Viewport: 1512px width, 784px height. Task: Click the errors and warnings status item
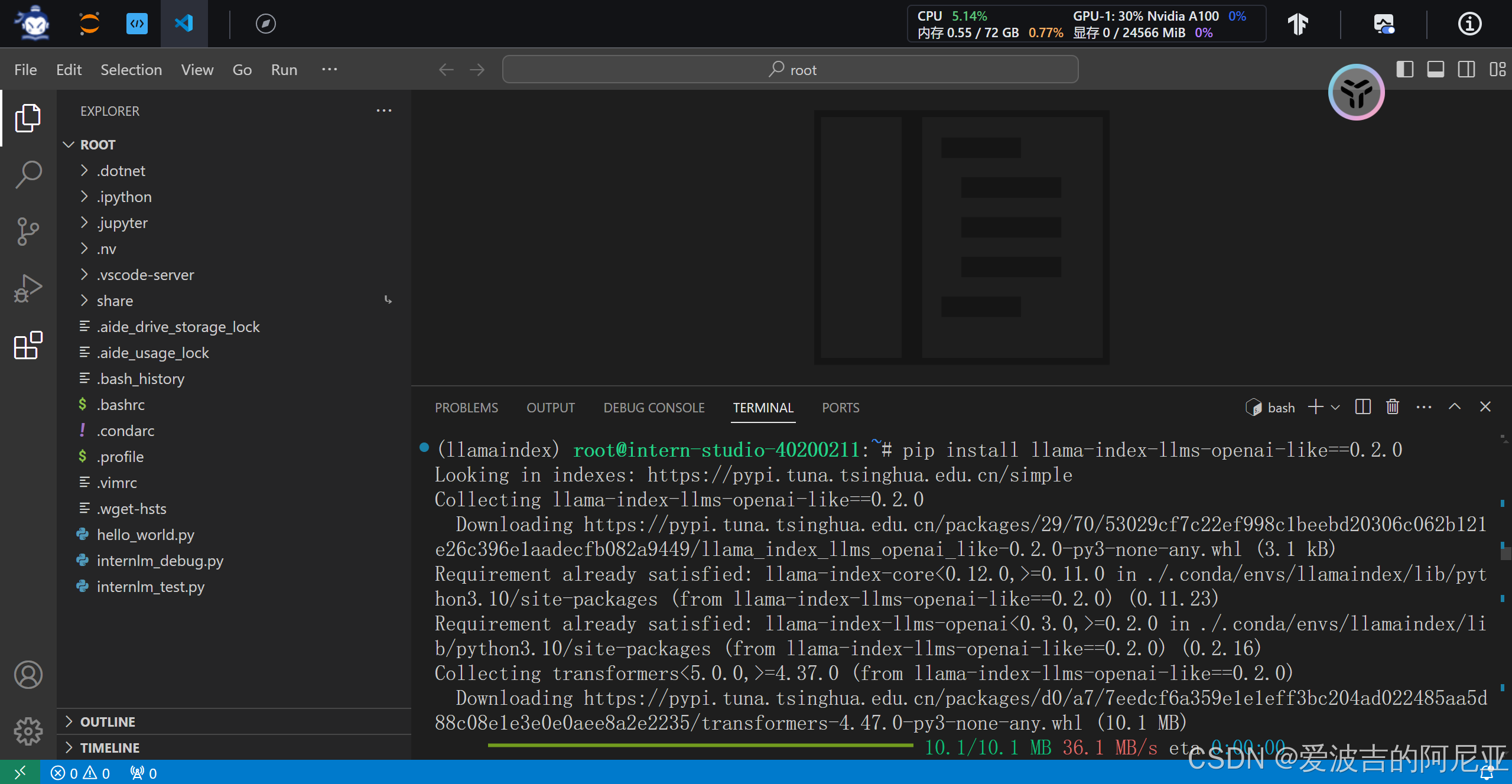80,773
